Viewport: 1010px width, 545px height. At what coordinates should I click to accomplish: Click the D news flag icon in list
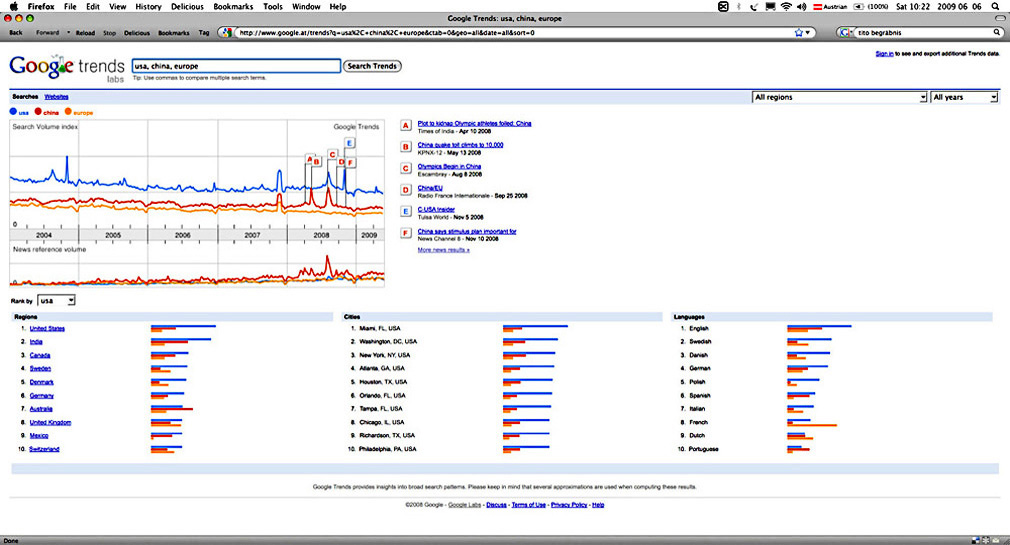coord(406,189)
